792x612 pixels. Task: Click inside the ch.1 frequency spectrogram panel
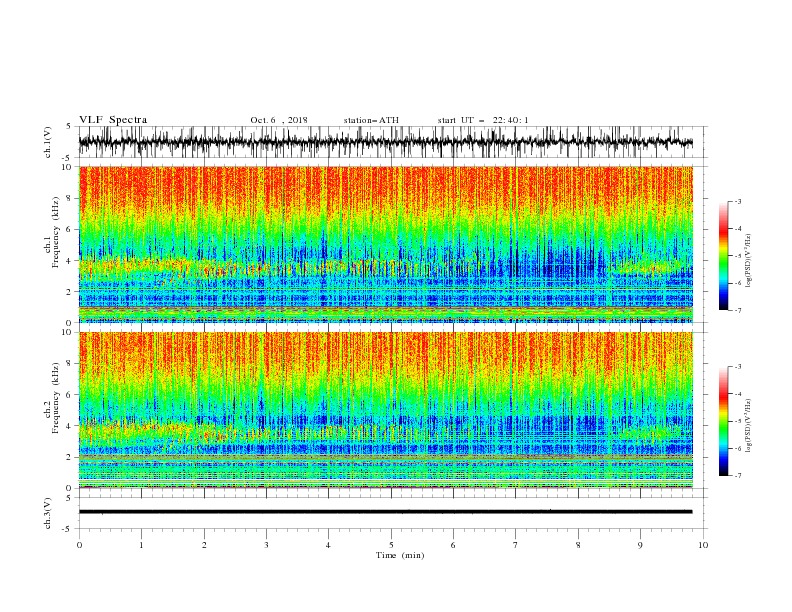tap(386, 244)
